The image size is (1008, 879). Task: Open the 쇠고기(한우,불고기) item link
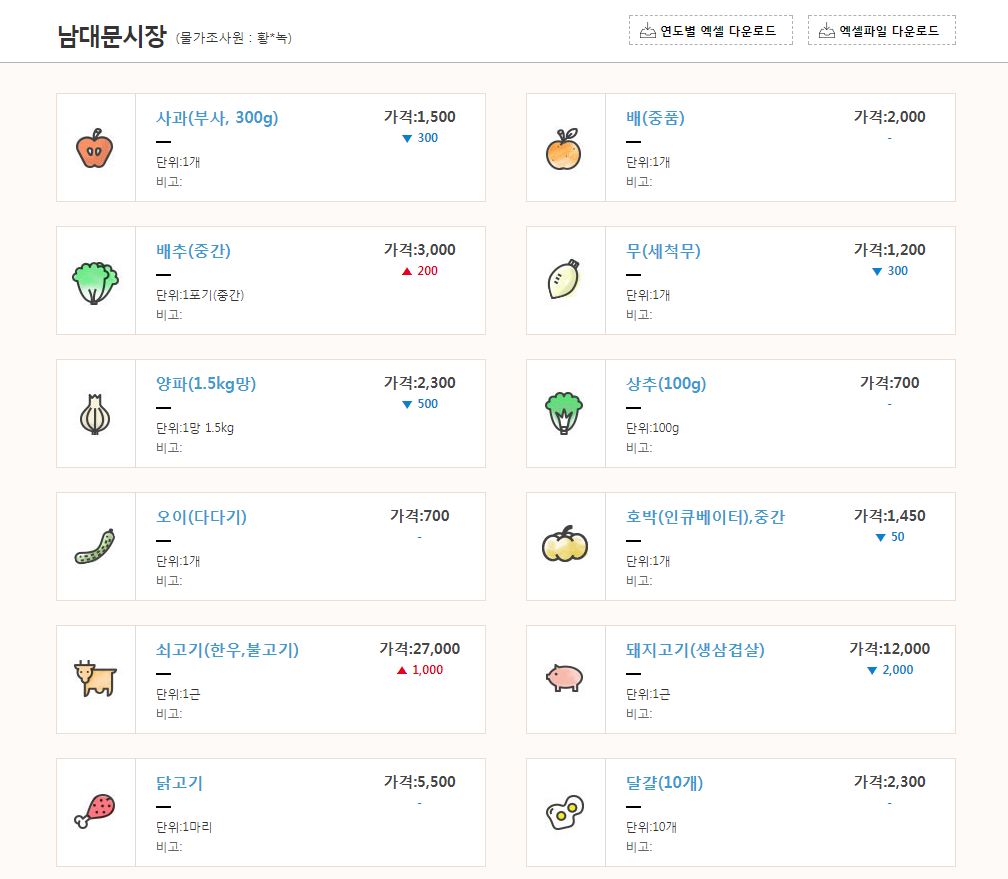(227, 650)
